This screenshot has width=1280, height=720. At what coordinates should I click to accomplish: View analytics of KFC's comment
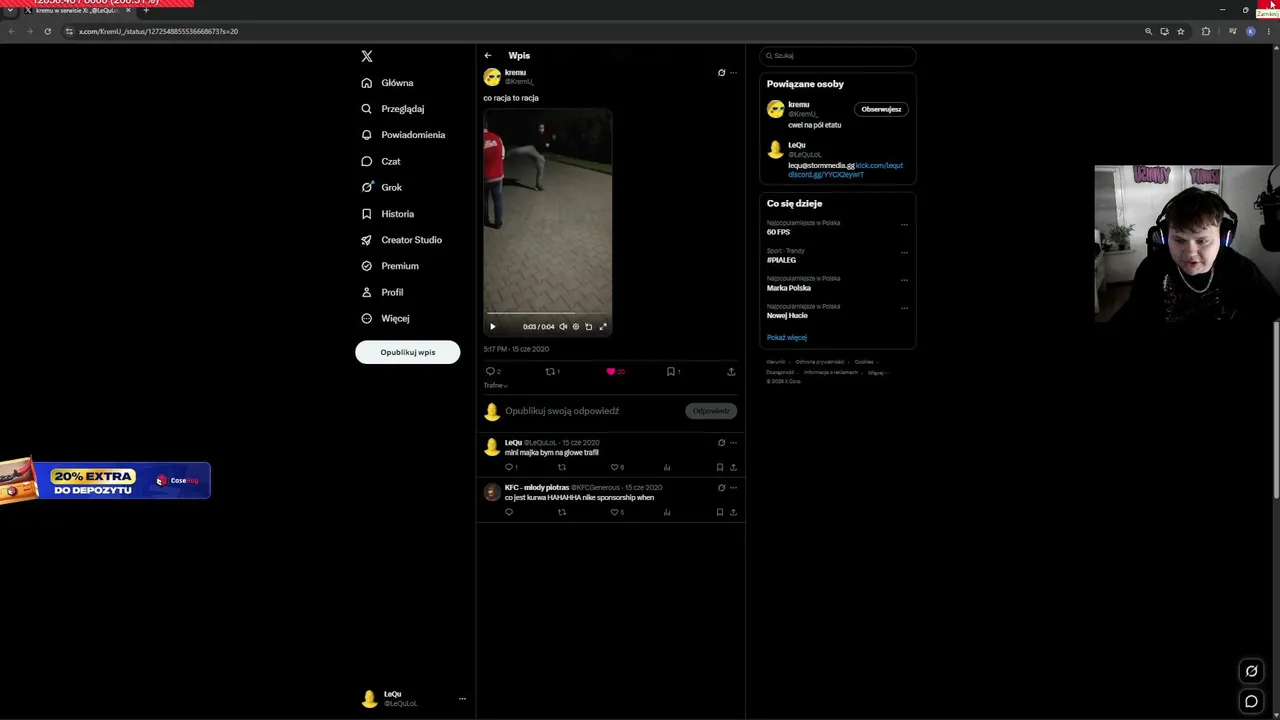pos(667,512)
